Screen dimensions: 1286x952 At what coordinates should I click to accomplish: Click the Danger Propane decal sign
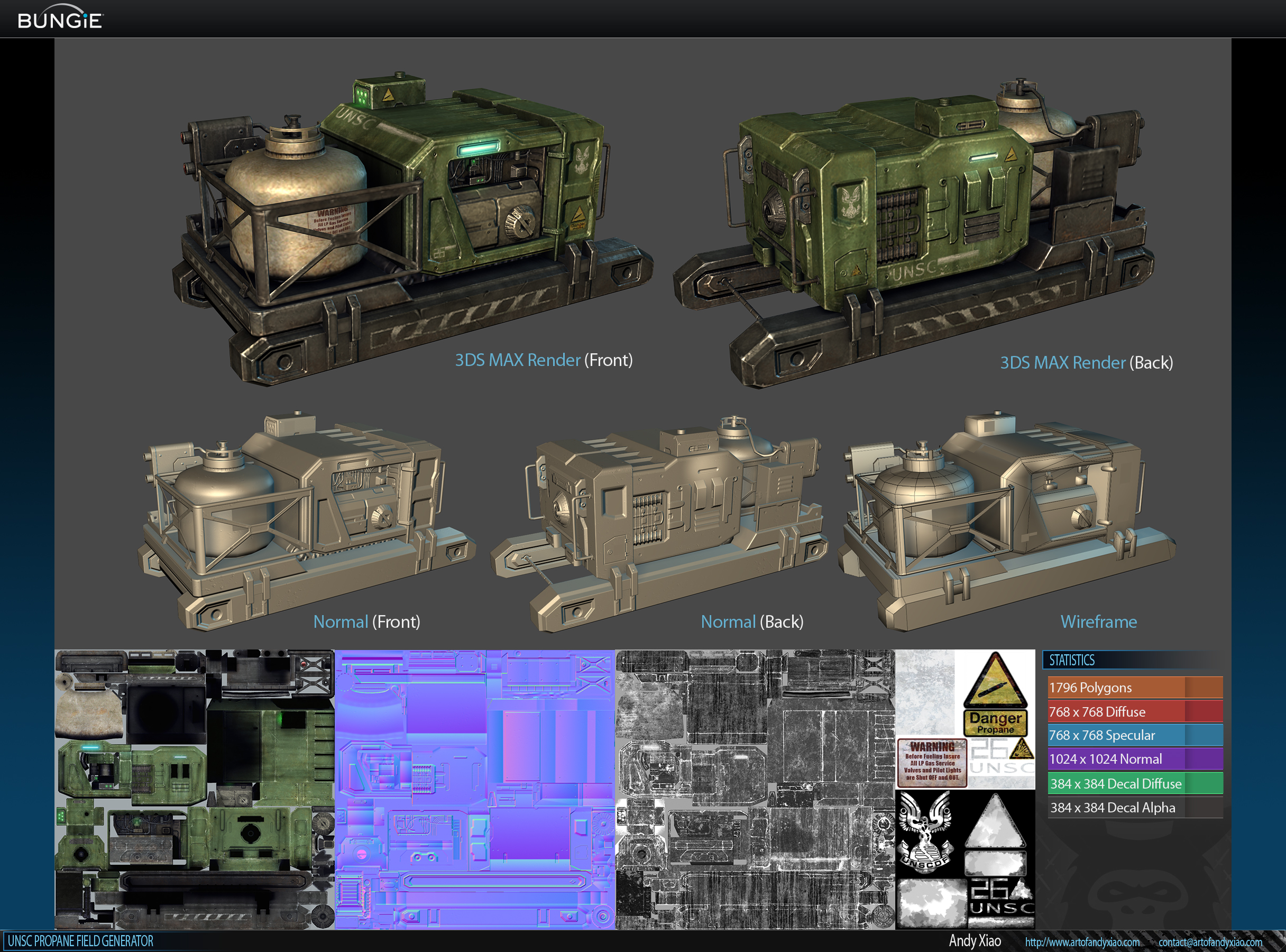coord(995,722)
